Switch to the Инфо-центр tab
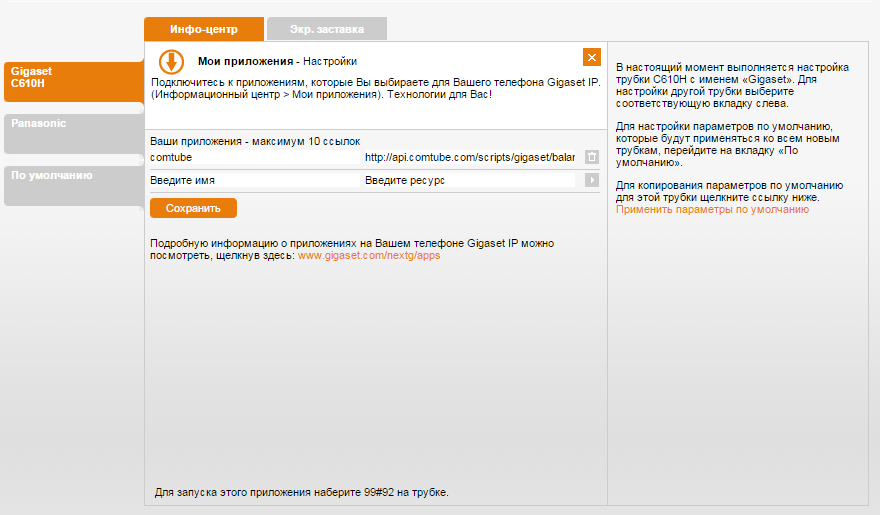This screenshot has width=884, height=515. pos(204,29)
